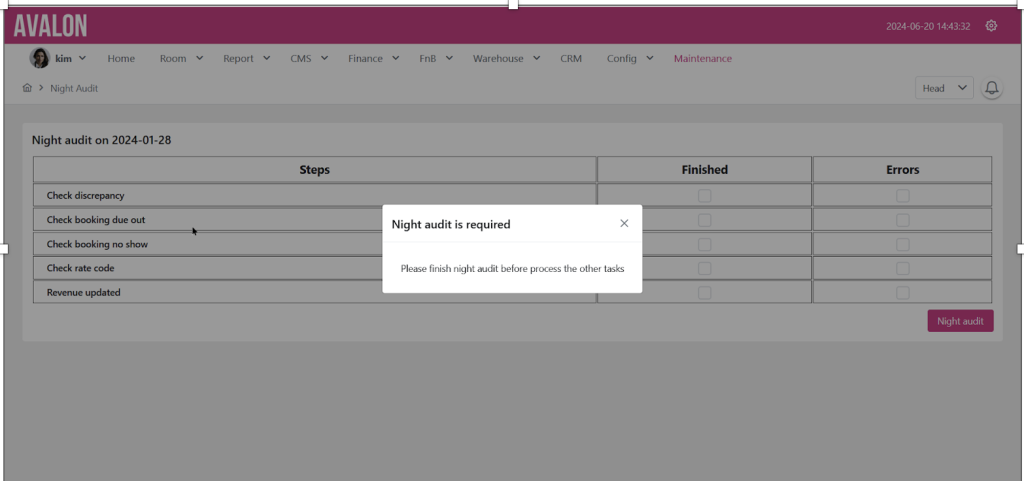The height and width of the screenshot is (481, 1024).
Task: Toggle Finished checkbox for Revenue updated
Action: pyautogui.click(x=704, y=293)
